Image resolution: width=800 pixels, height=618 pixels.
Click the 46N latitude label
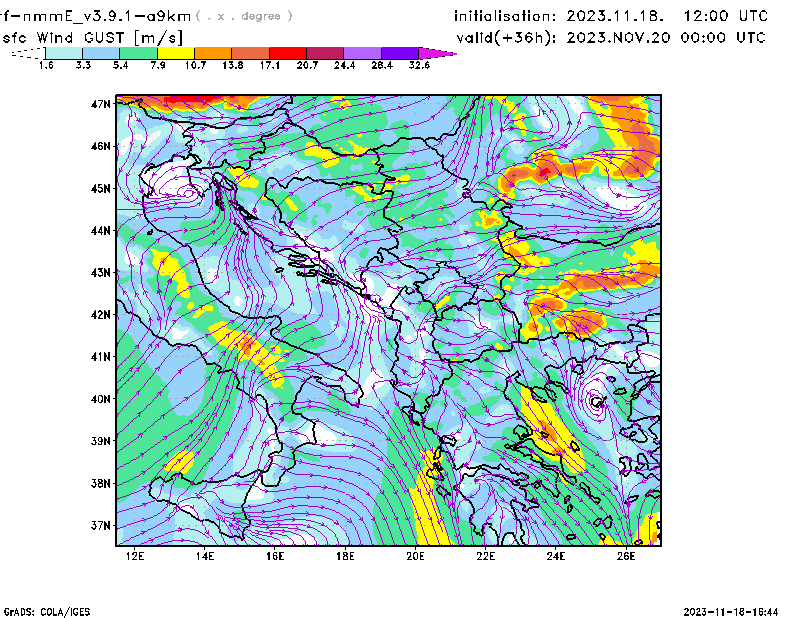tap(101, 146)
